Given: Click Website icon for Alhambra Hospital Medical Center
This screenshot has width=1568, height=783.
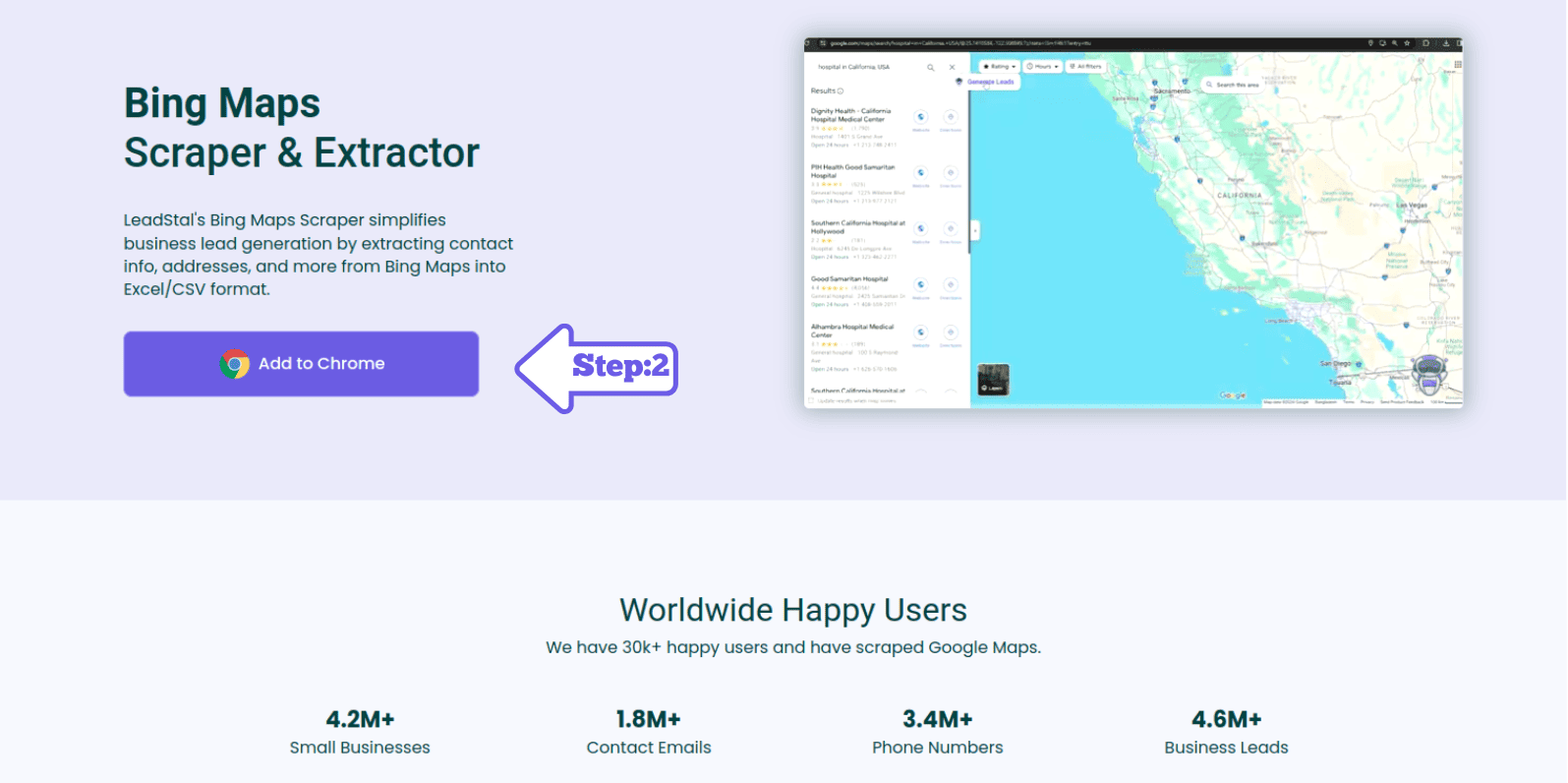Looking at the screenshot, I should tap(921, 331).
